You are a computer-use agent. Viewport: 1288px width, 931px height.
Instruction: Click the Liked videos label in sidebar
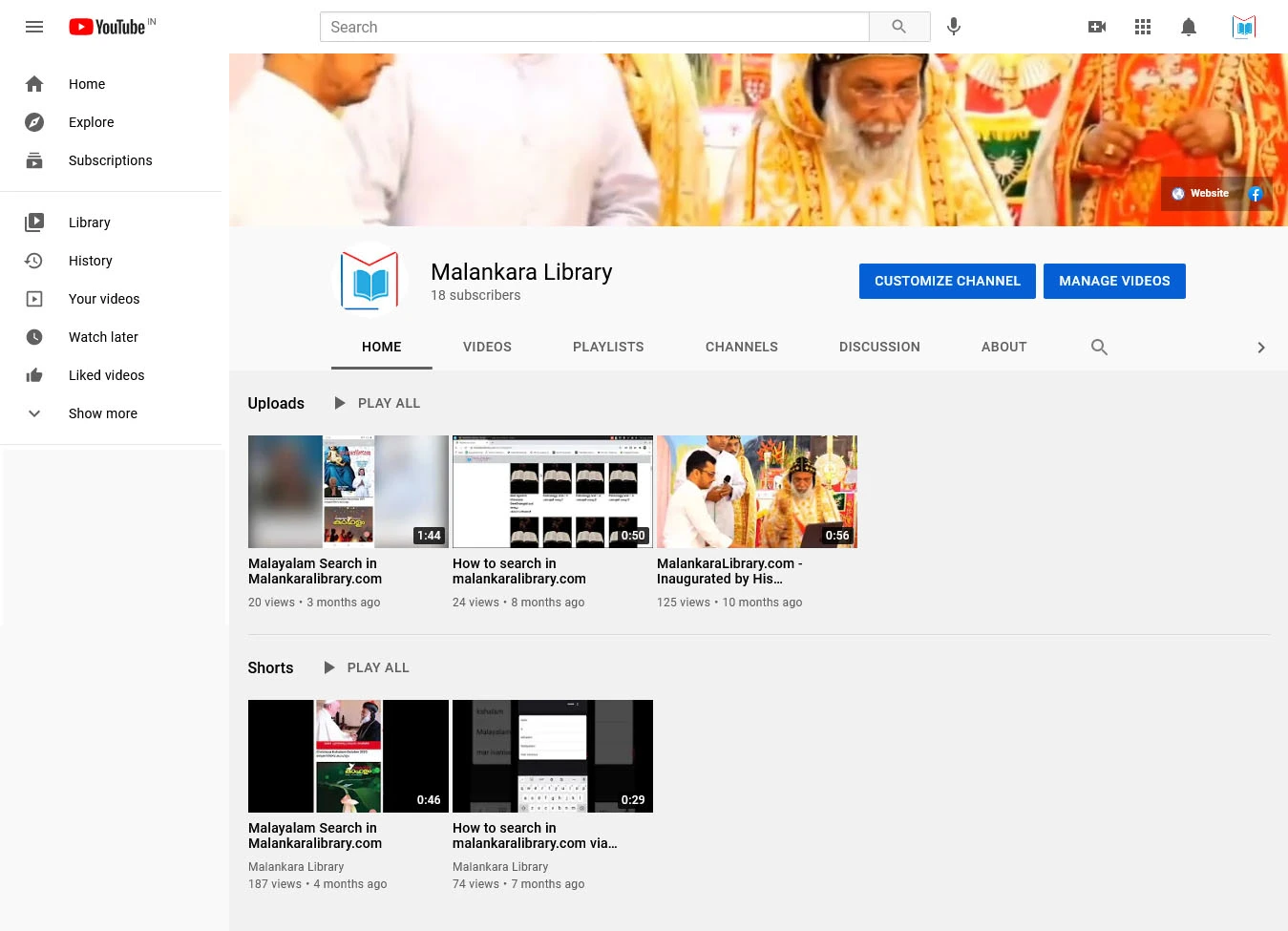[107, 375]
